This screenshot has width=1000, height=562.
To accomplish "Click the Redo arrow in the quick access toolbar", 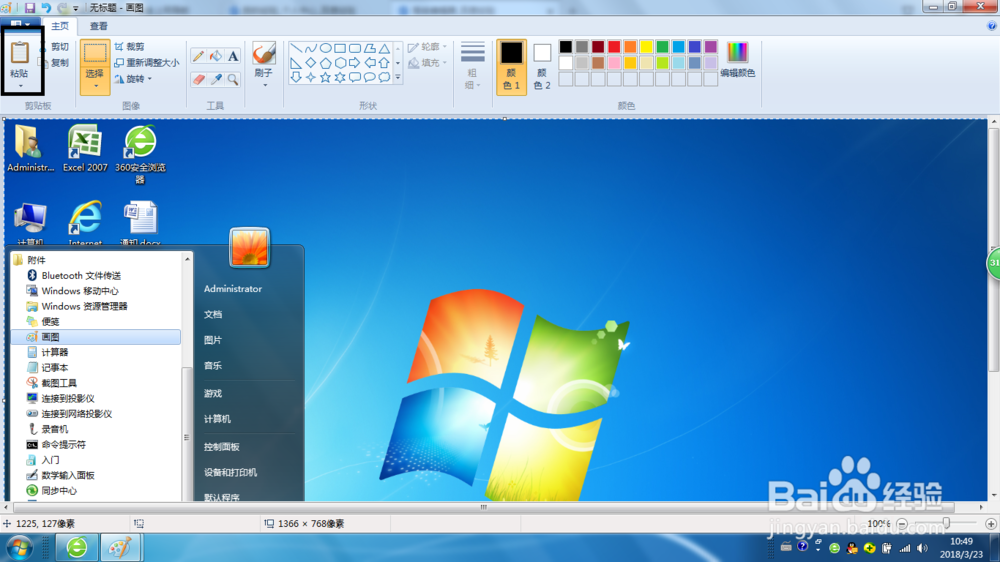I will pos(62,8).
